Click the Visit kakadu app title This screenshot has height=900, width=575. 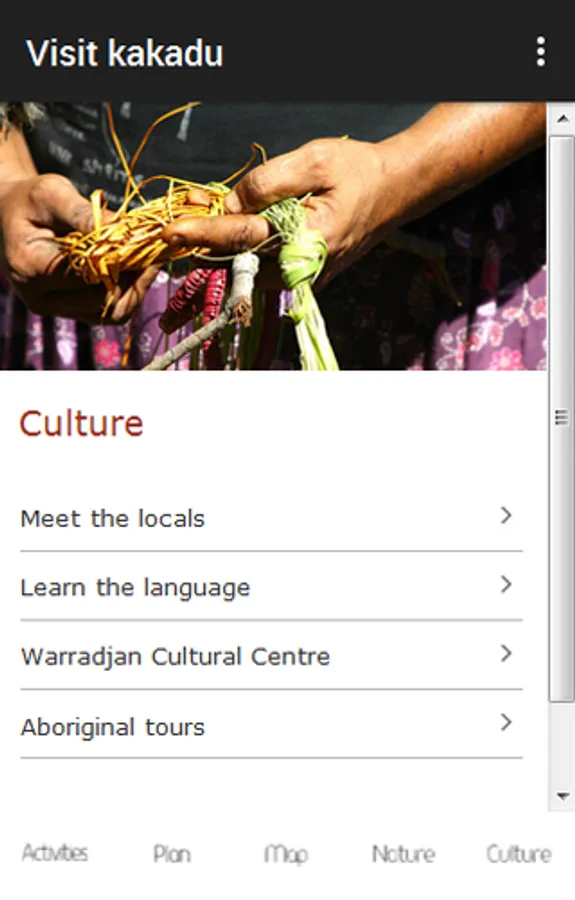[x=125, y=53]
